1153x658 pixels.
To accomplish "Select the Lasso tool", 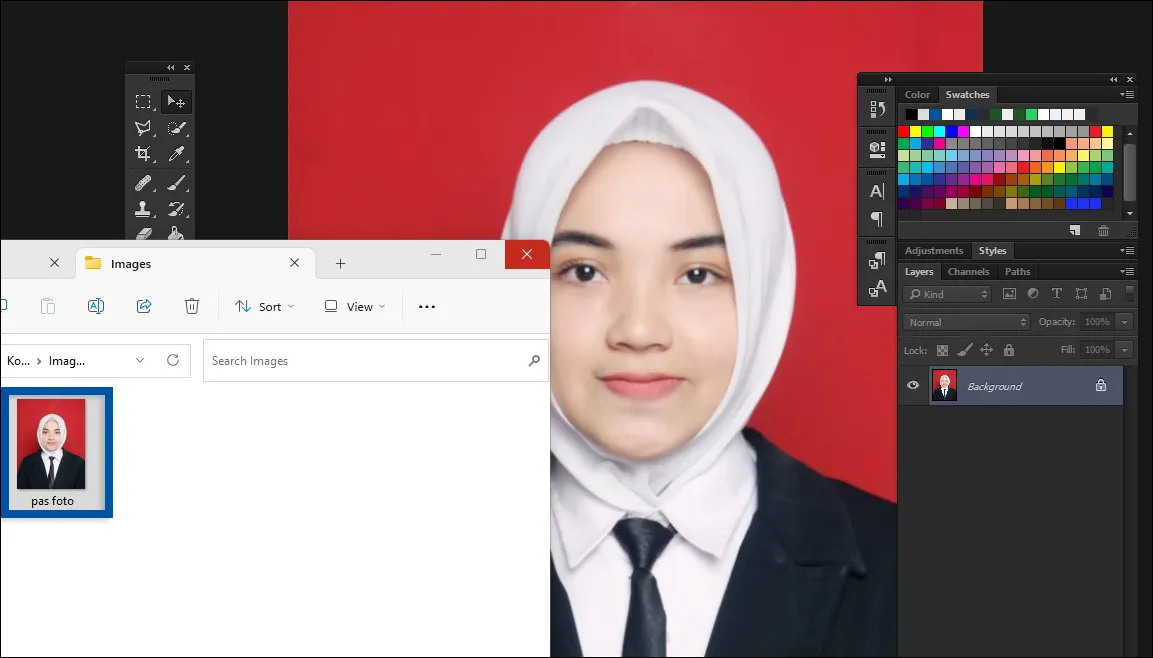I will (x=143, y=128).
